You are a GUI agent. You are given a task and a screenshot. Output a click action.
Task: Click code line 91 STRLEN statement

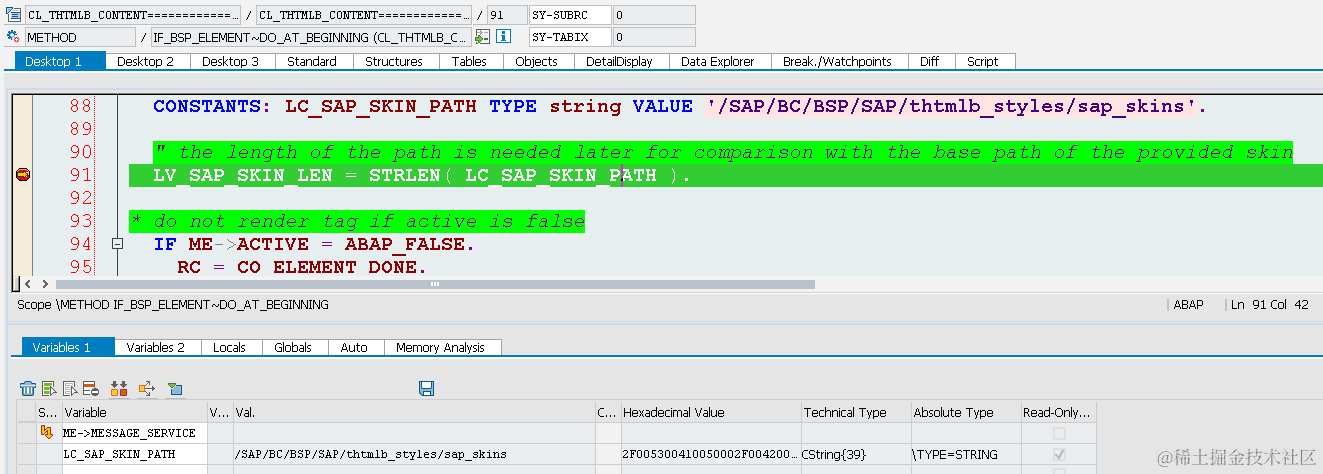click(x=422, y=176)
